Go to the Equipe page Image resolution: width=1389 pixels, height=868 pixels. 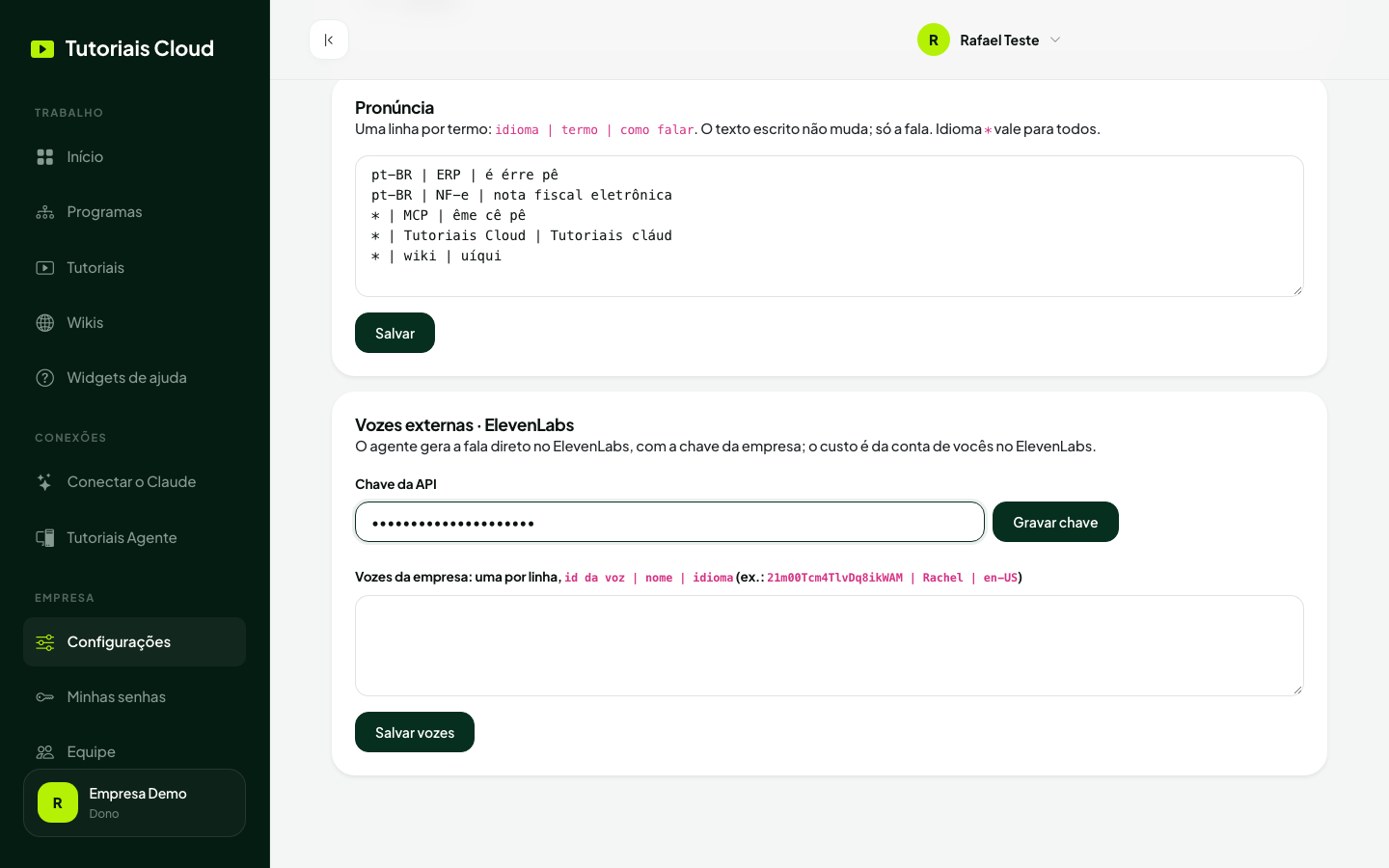[x=134, y=752]
